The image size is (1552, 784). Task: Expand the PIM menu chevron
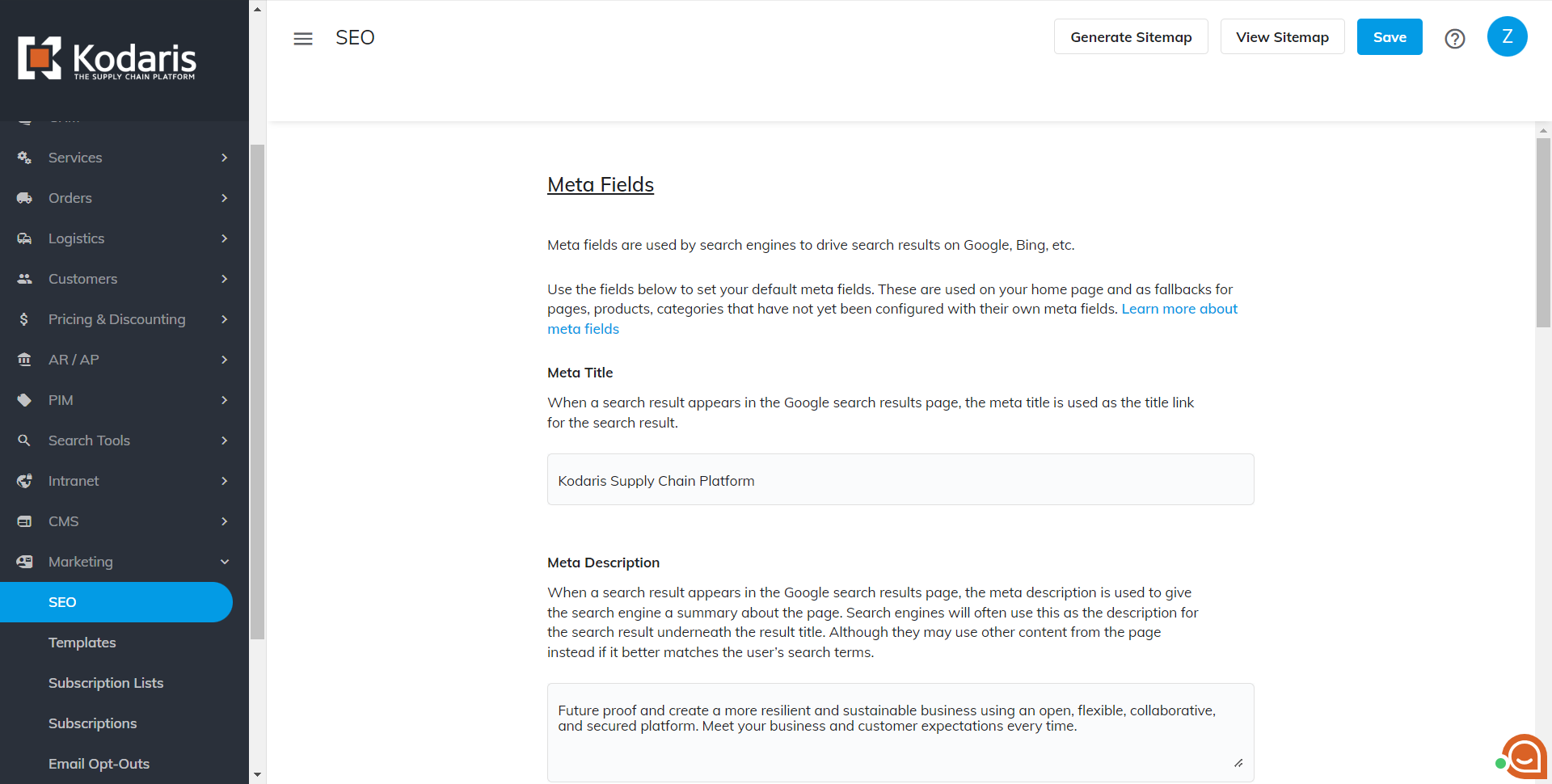tap(225, 400)
